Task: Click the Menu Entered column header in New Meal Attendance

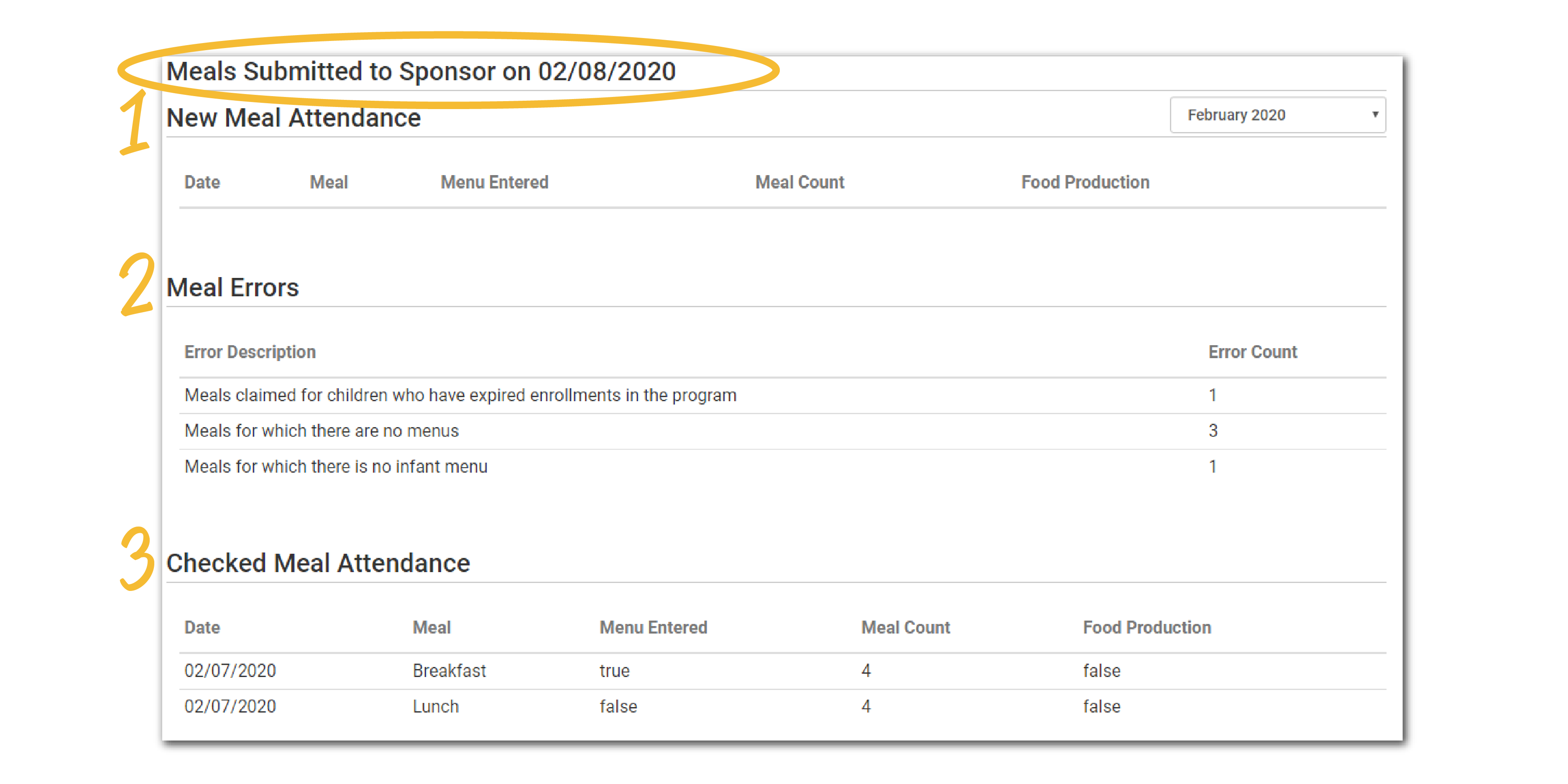Action: 494,182
